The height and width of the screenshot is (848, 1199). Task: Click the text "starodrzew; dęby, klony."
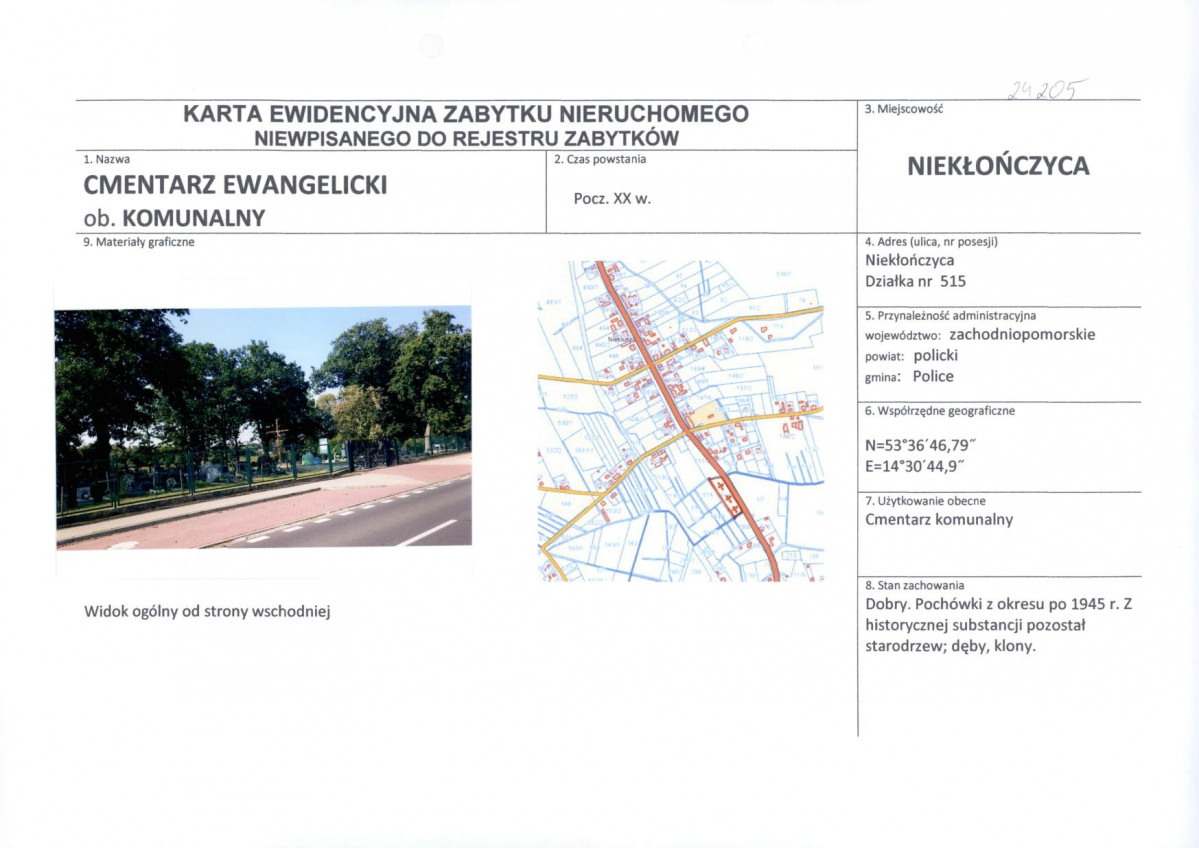pyautogui.click(x=950, y=646)
